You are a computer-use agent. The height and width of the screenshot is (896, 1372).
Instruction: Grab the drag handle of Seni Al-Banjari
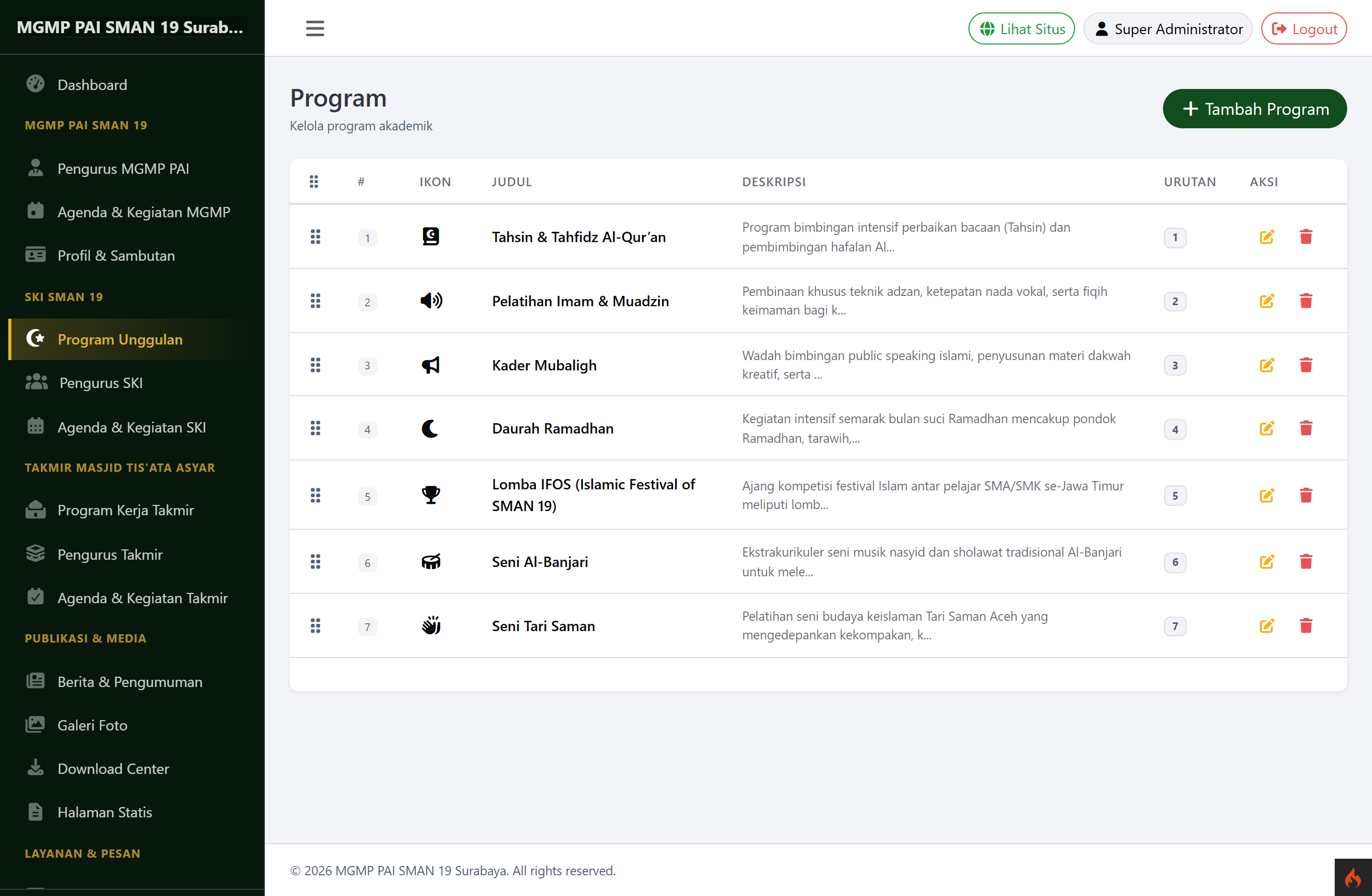tap(316, 562)
